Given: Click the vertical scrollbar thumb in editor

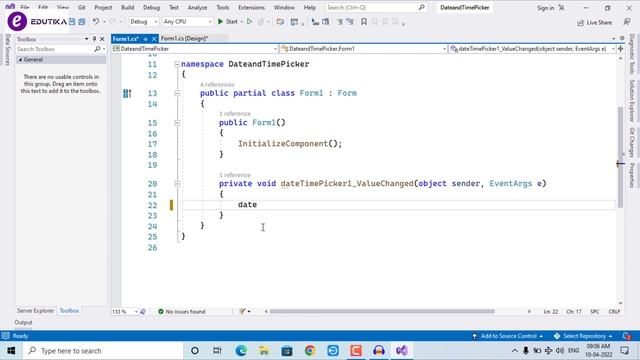Looking at the screenshot, I should click(620, 157).
